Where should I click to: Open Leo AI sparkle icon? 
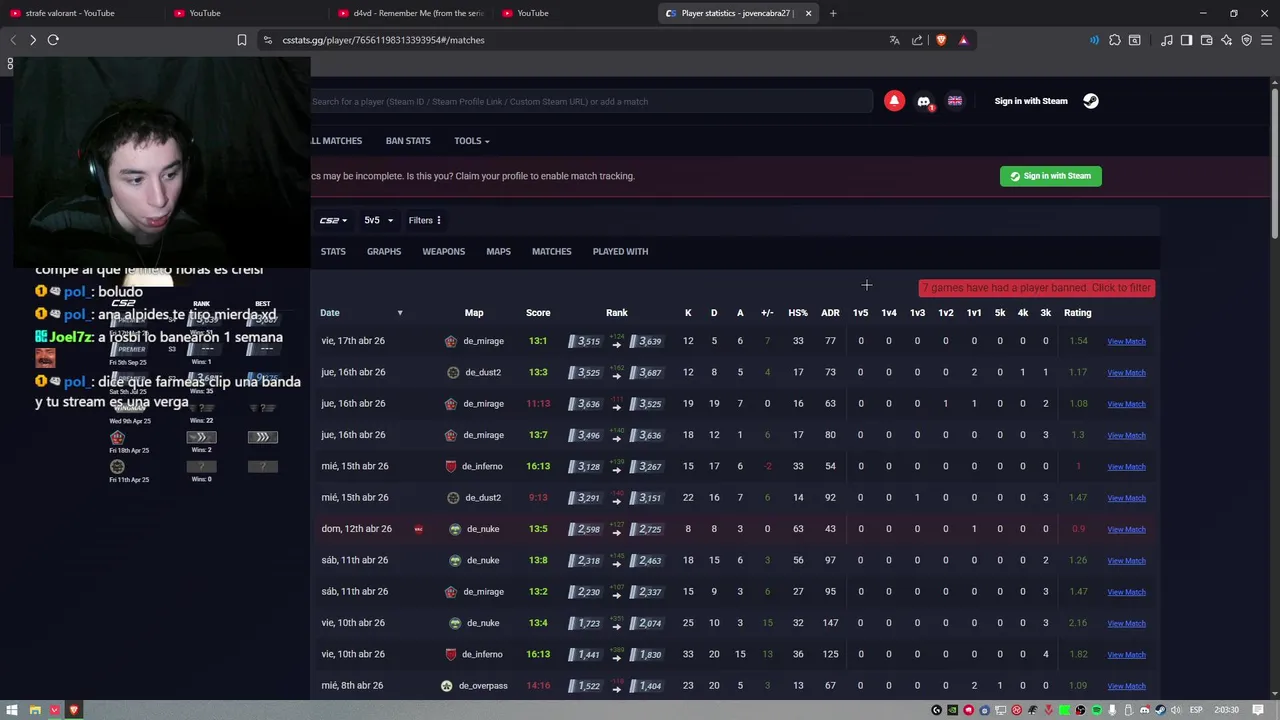tap(1227, 40)
